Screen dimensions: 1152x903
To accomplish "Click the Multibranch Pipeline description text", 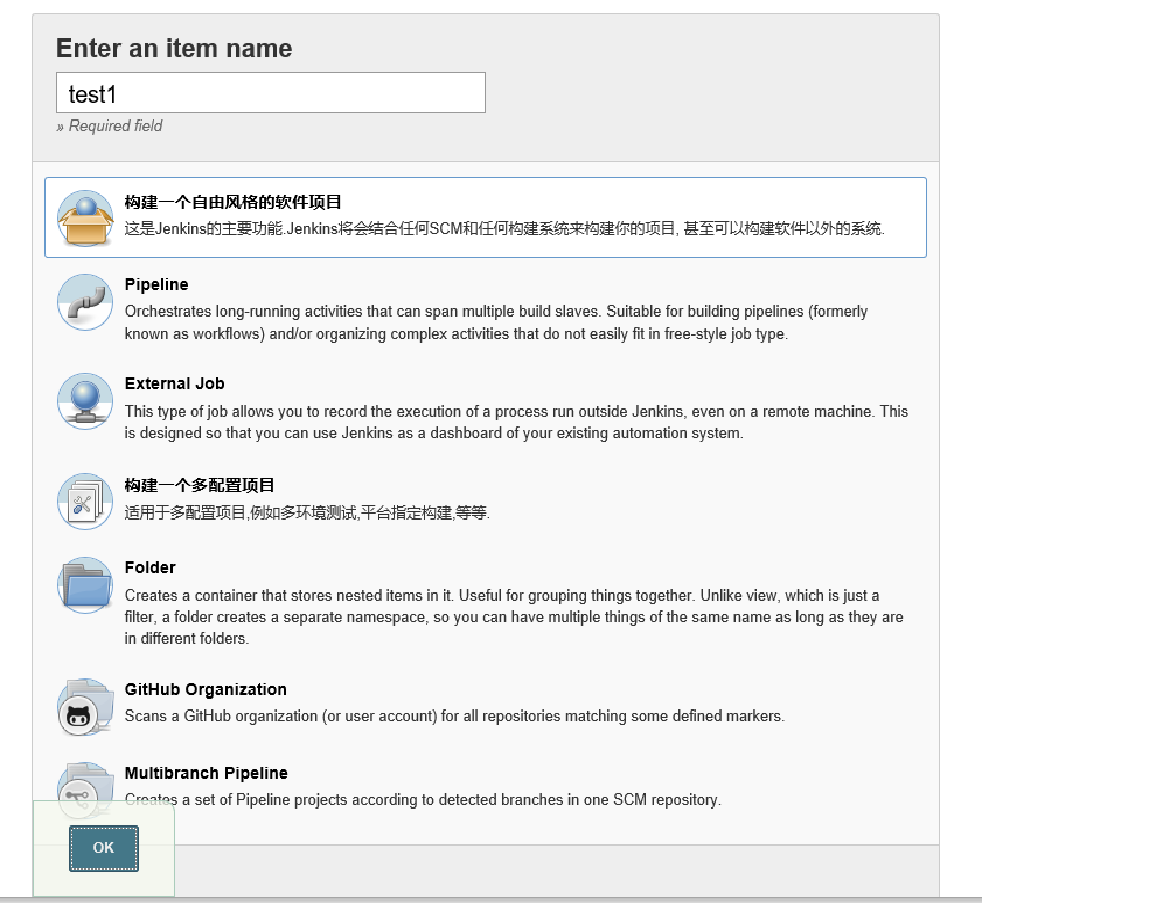I will pos(422,799).
